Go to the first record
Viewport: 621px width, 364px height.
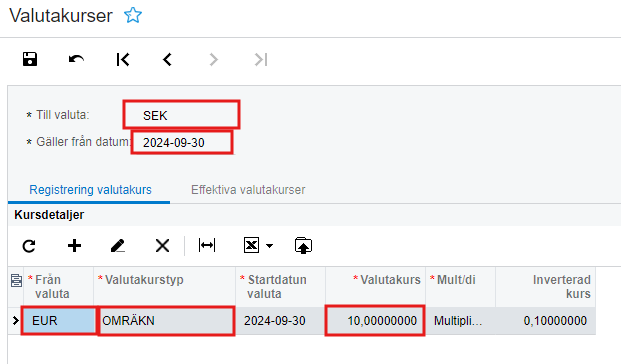coord(123,60)
